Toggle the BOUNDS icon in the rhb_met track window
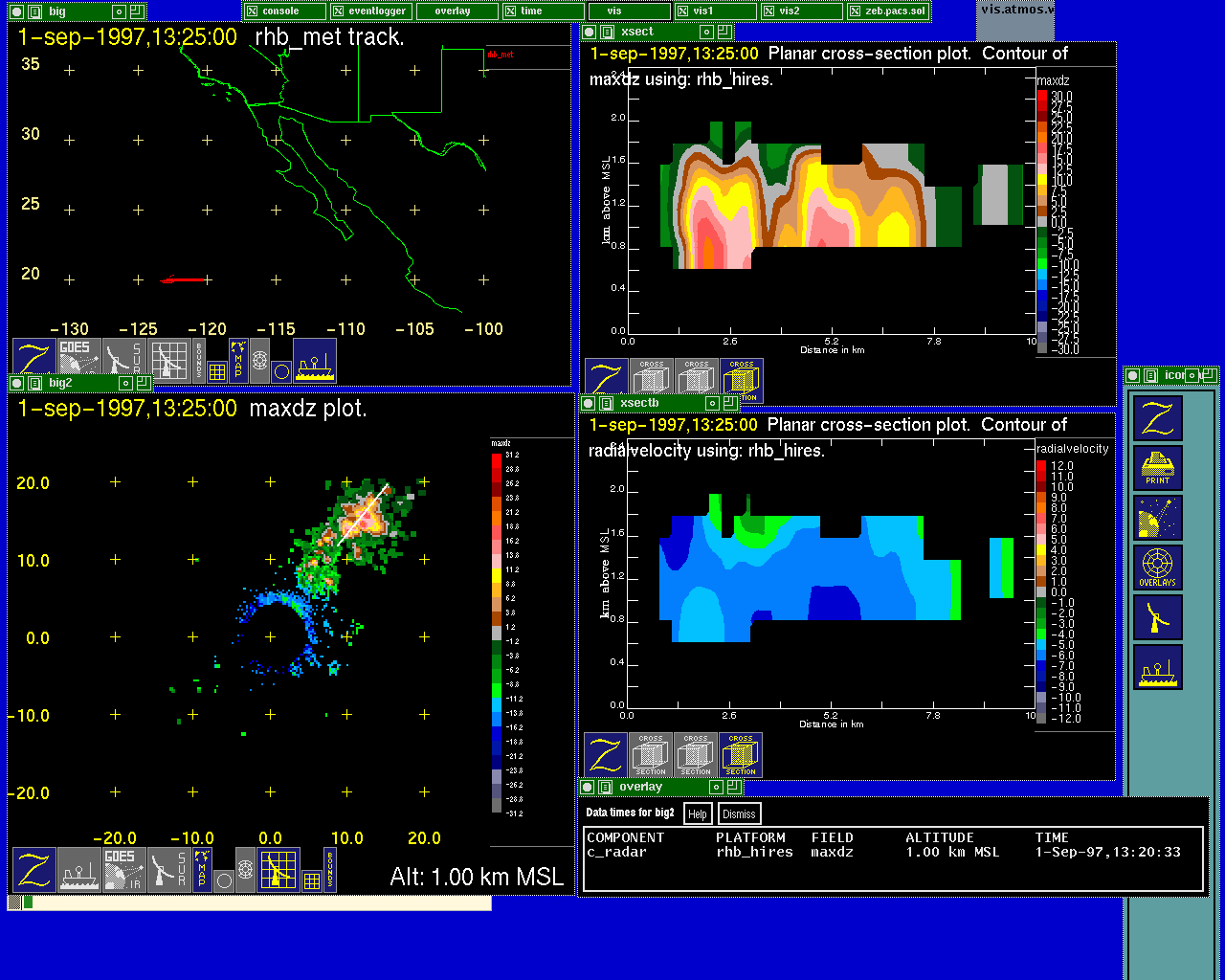The width and height of the screenshot is (1225, 980). tap(199, 360)
